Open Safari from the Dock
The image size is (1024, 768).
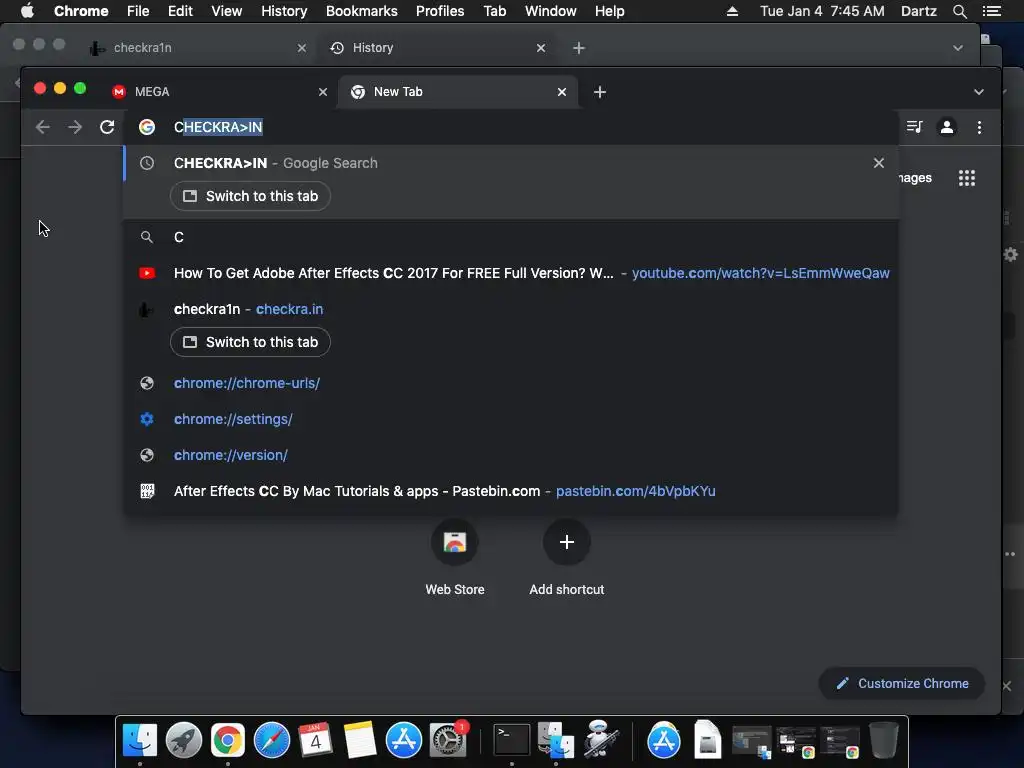272,740
